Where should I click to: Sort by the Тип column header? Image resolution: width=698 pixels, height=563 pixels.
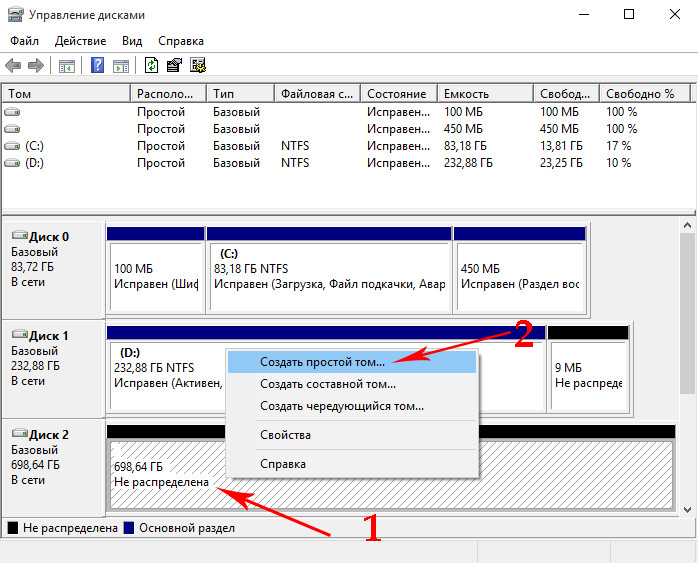click(x=240, y=94)
